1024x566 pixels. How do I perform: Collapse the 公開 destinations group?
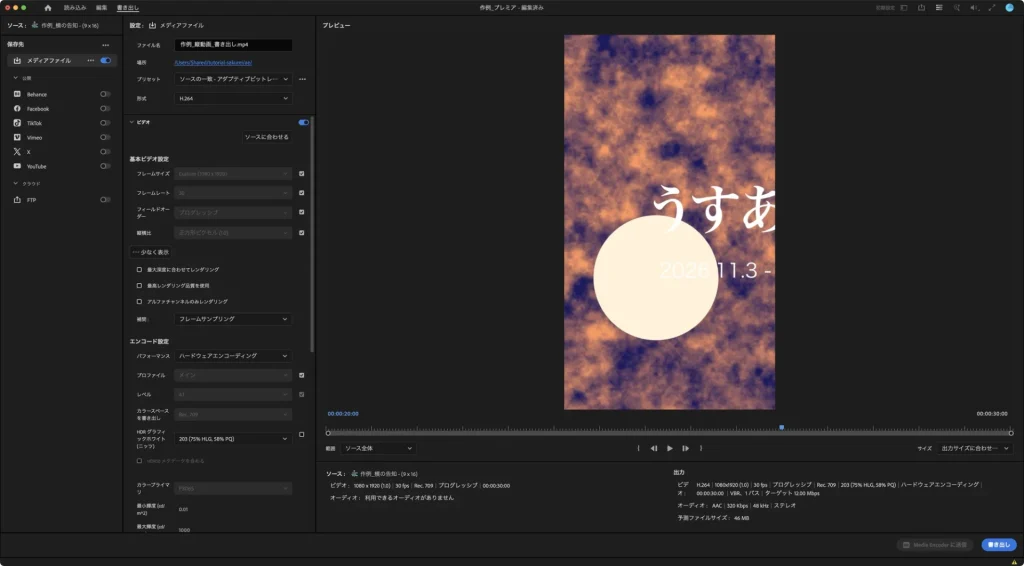(x=16, y=78)
